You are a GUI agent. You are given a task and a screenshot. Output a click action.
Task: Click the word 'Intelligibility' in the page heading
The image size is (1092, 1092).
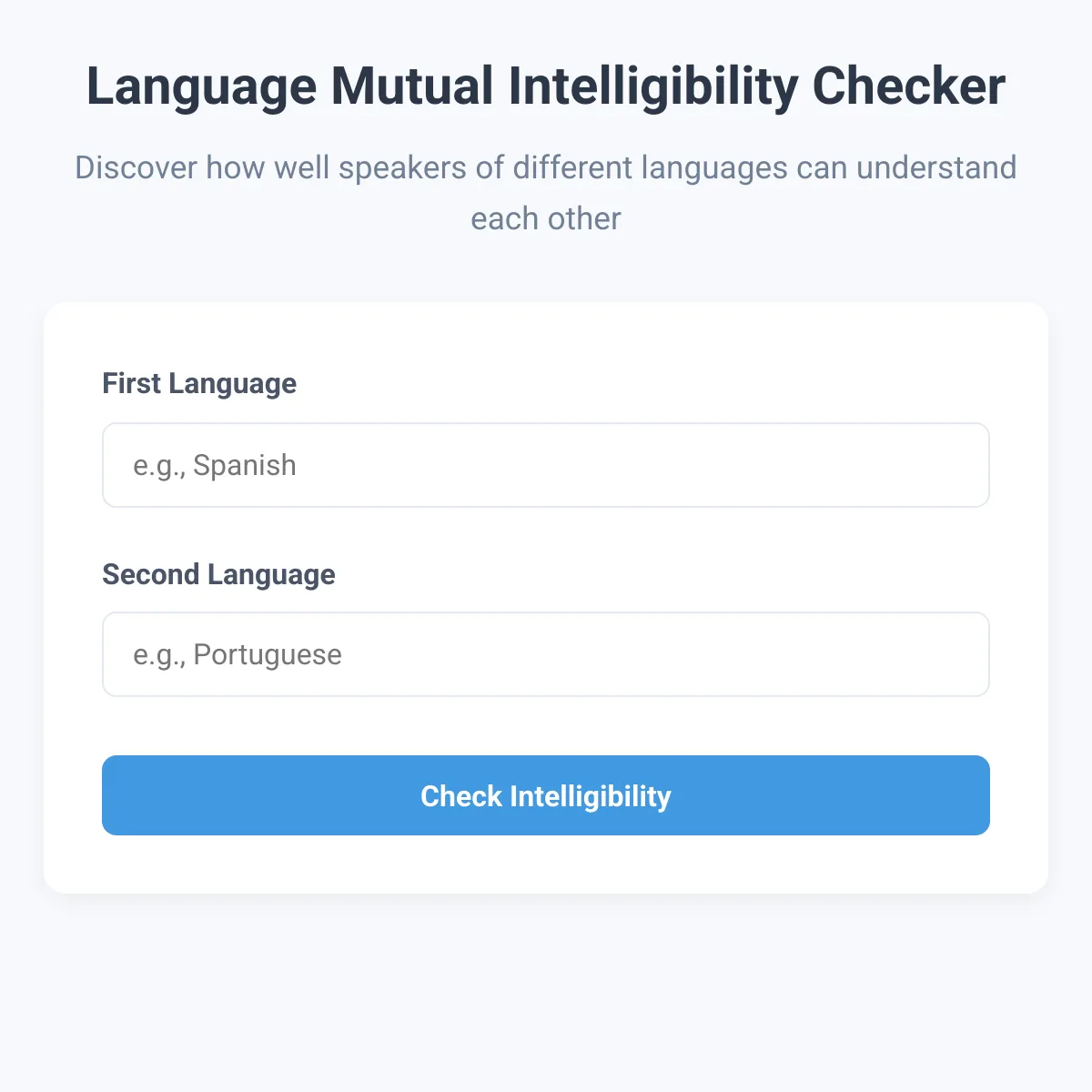point(652,88)
